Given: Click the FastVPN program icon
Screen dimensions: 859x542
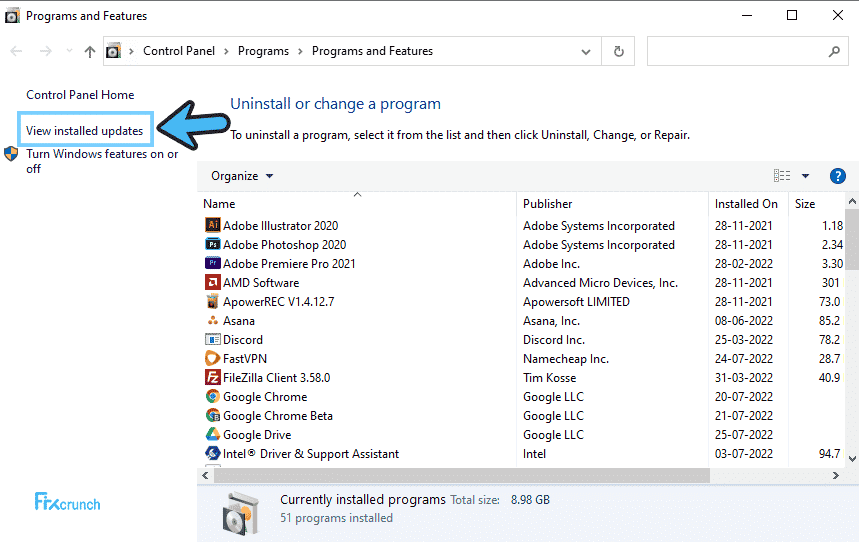Looking at the screenshot, I should tap(213, 358).
